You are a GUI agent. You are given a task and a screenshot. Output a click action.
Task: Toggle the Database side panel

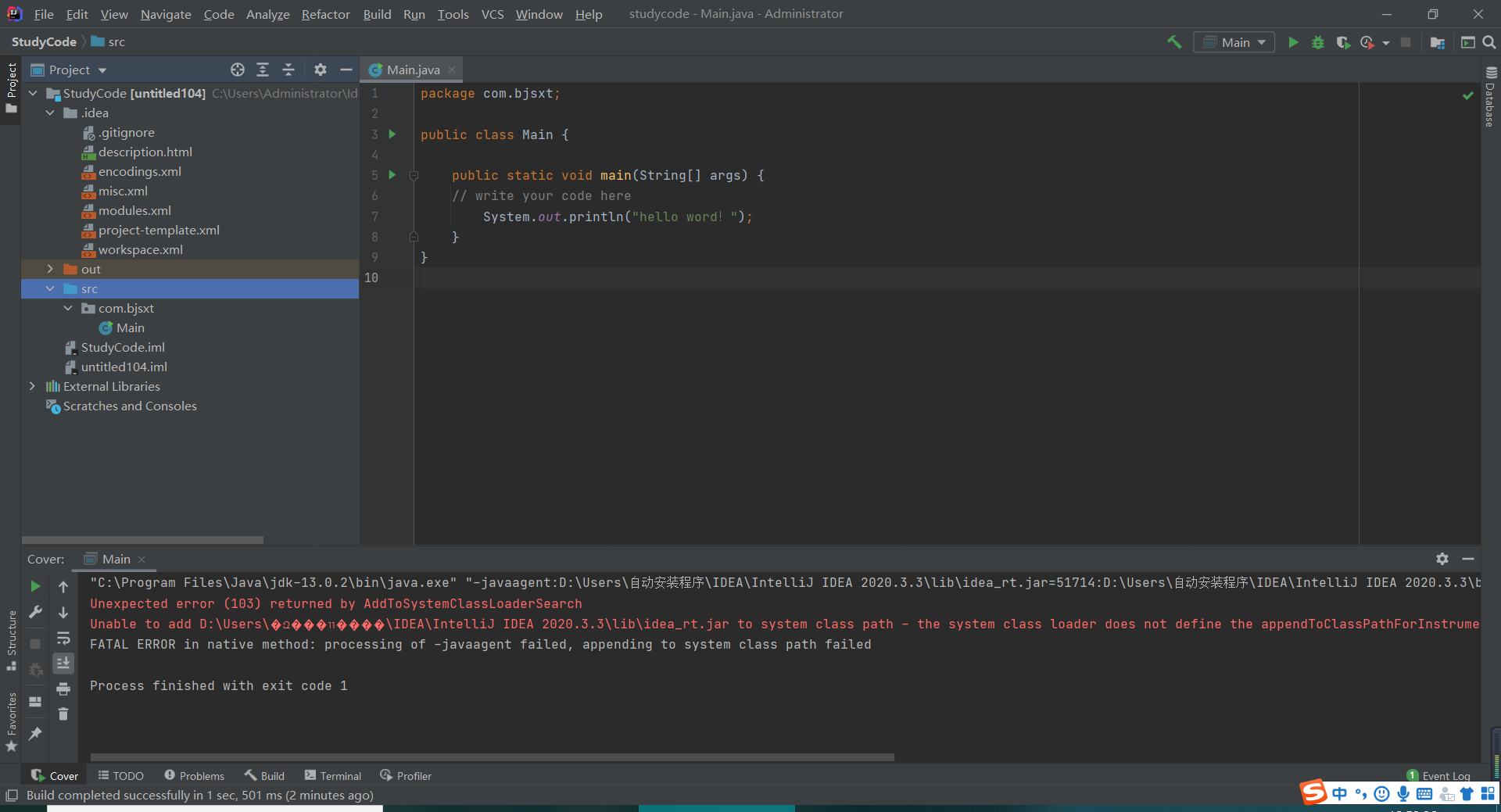pyautogui.click(x=1491, y=97)
